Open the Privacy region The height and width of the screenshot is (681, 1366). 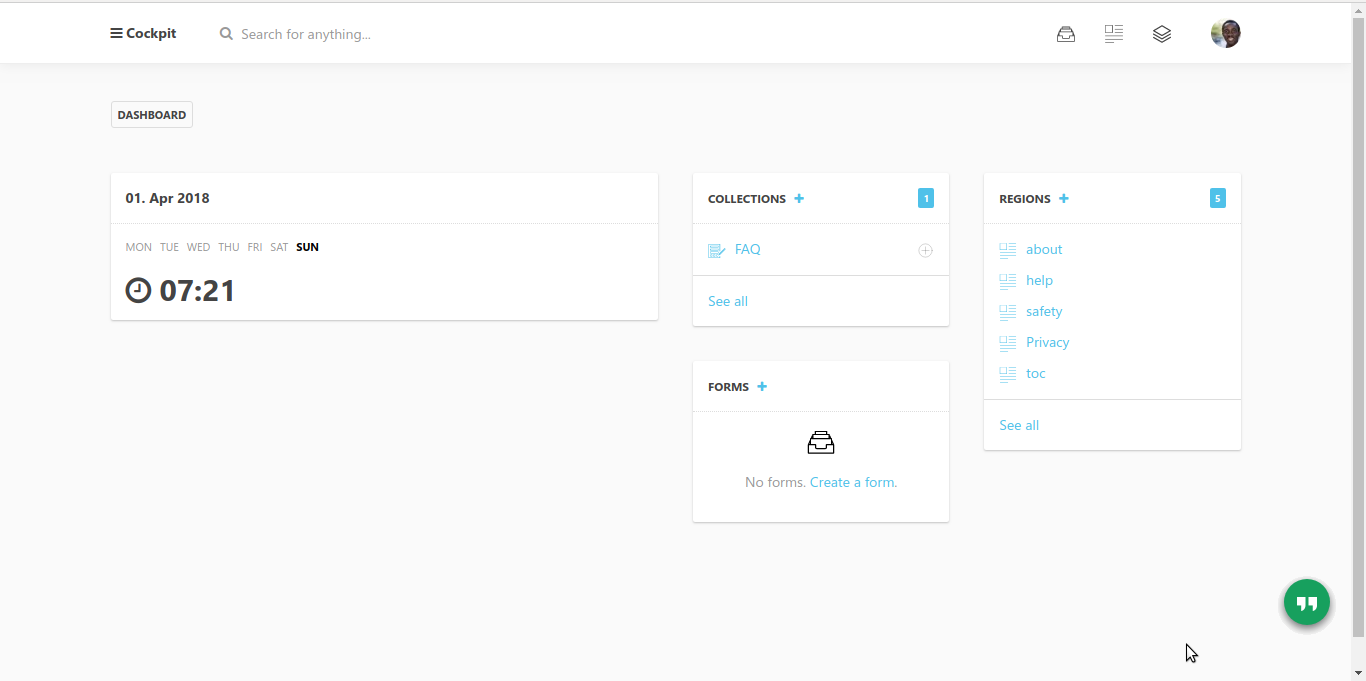1047,342
